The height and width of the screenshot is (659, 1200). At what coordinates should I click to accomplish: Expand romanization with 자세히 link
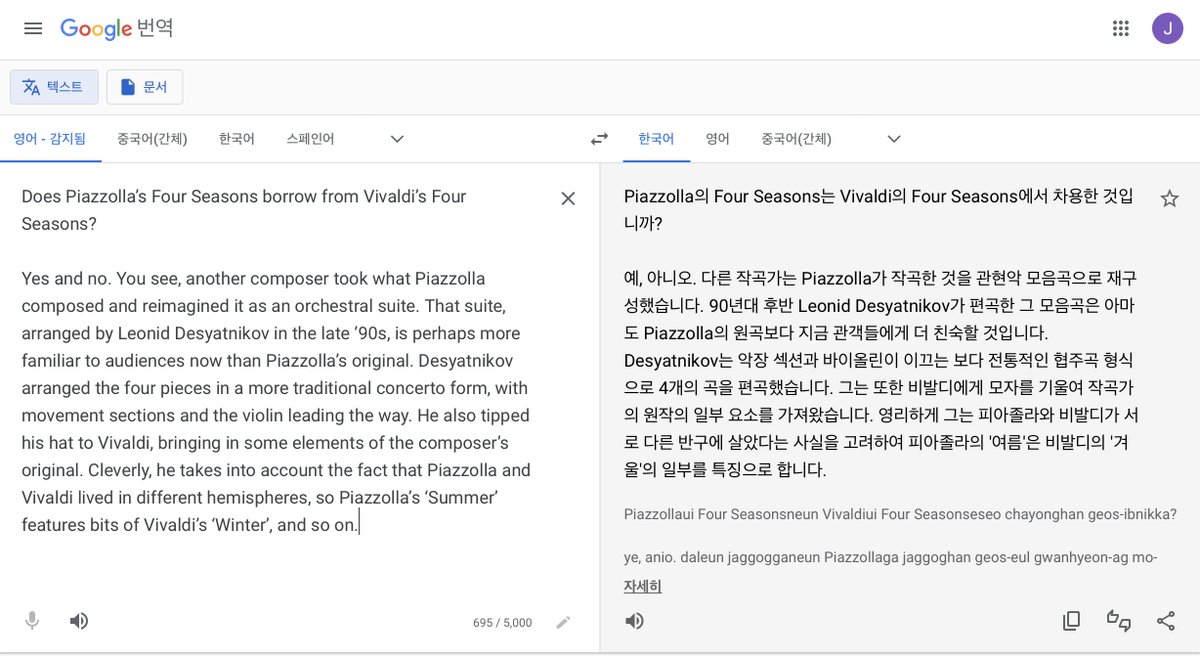tap(642, 586)
